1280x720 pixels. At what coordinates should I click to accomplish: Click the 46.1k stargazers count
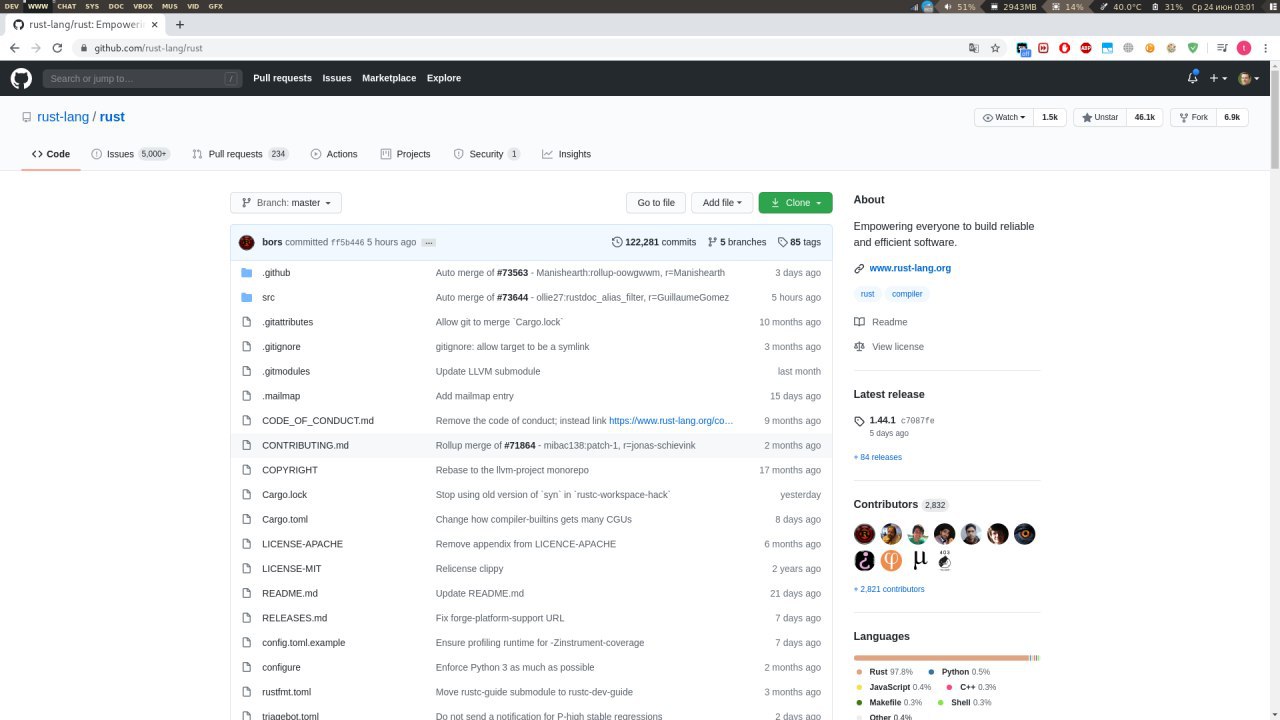coord(1144,117)
